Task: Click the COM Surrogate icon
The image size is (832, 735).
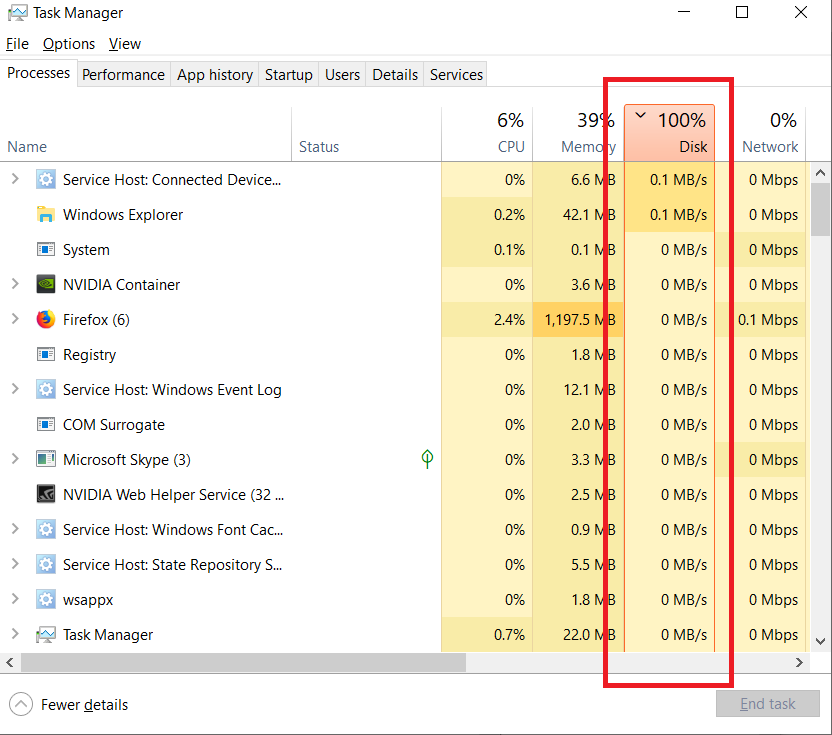Action: point(46,425)
